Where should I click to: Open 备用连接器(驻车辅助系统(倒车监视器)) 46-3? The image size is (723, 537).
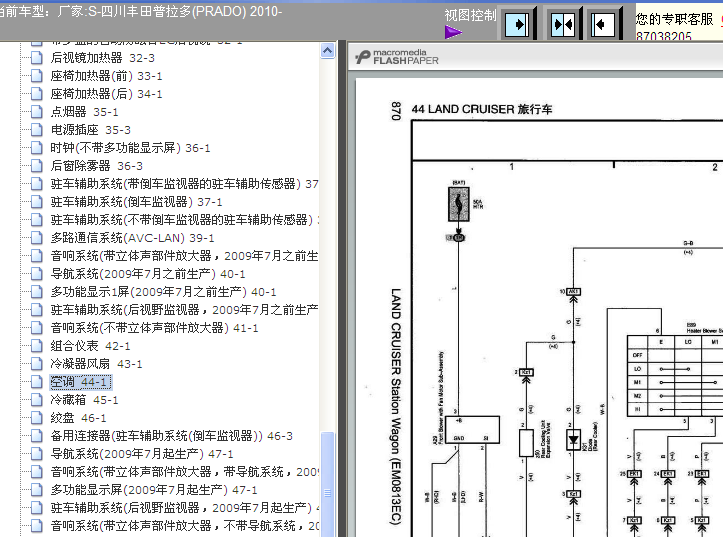tap(172, 436)
